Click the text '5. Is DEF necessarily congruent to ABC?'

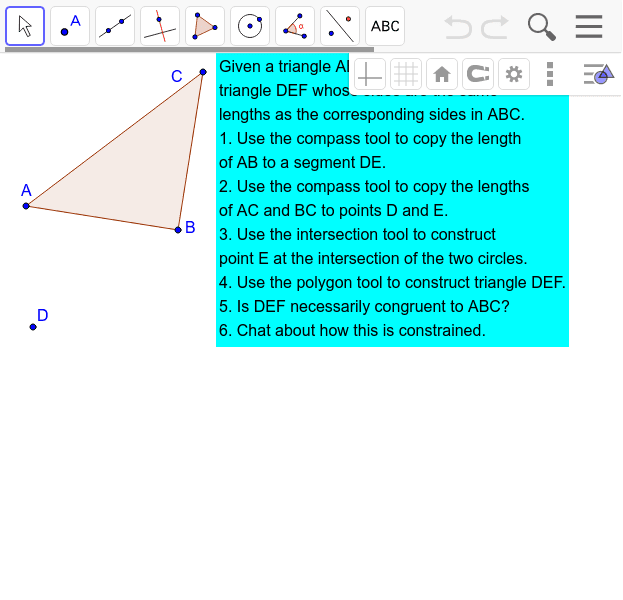tap(364, 306)
